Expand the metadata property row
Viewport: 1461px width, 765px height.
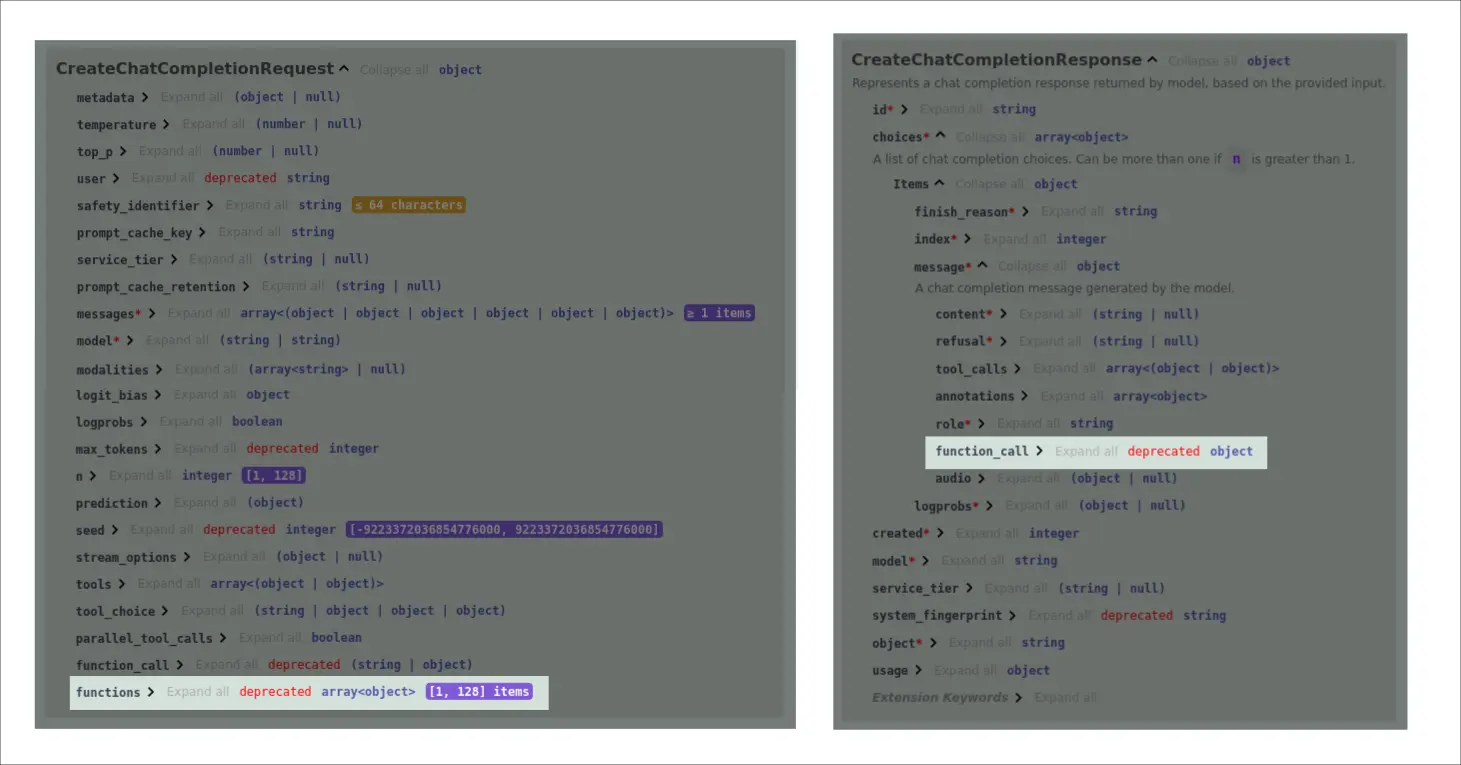145,97
